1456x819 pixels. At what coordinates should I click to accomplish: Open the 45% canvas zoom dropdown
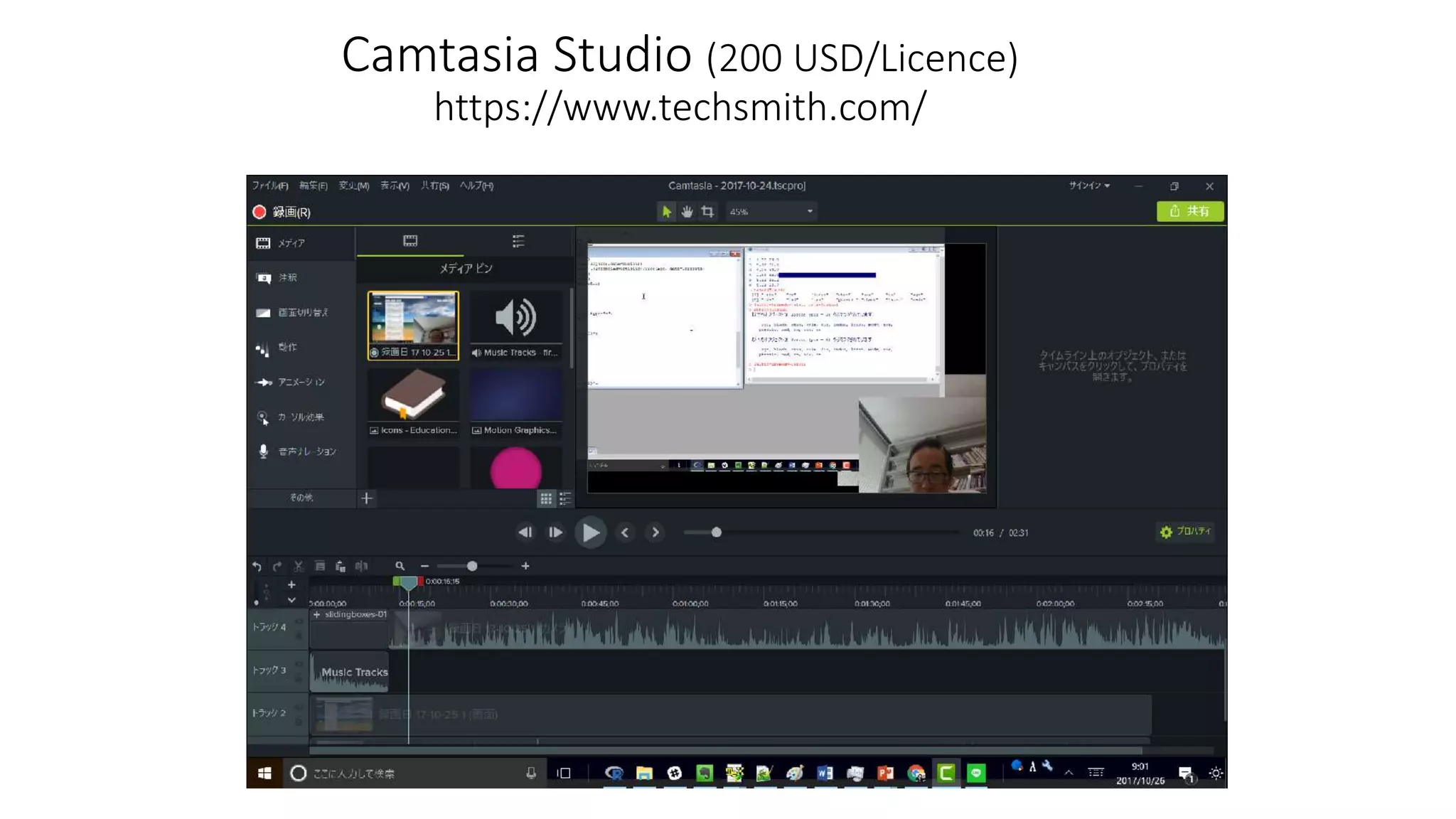[x=771, y=211]
